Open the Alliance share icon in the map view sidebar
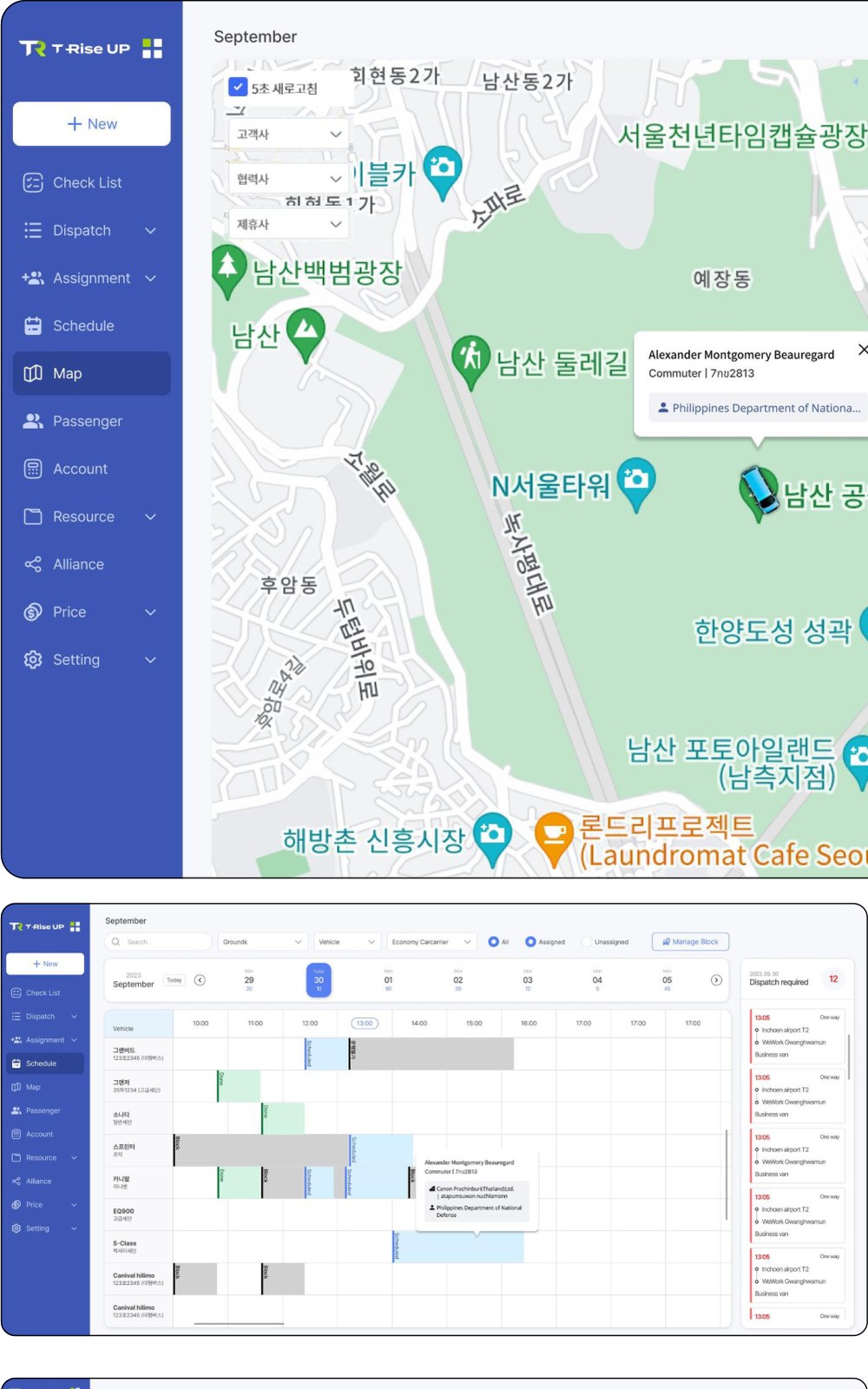The width and height of the screenshot is (868, 1389). 33,564
